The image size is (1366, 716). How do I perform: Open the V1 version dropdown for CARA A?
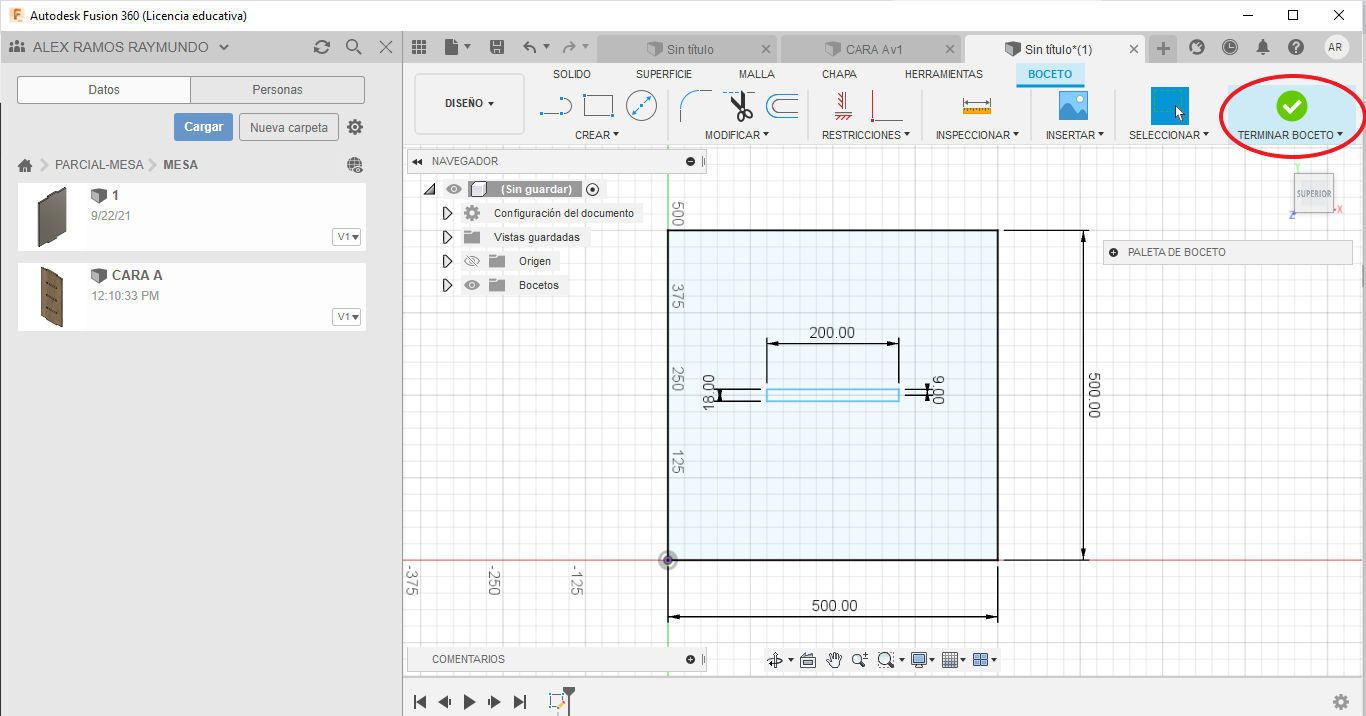point(348,317)
